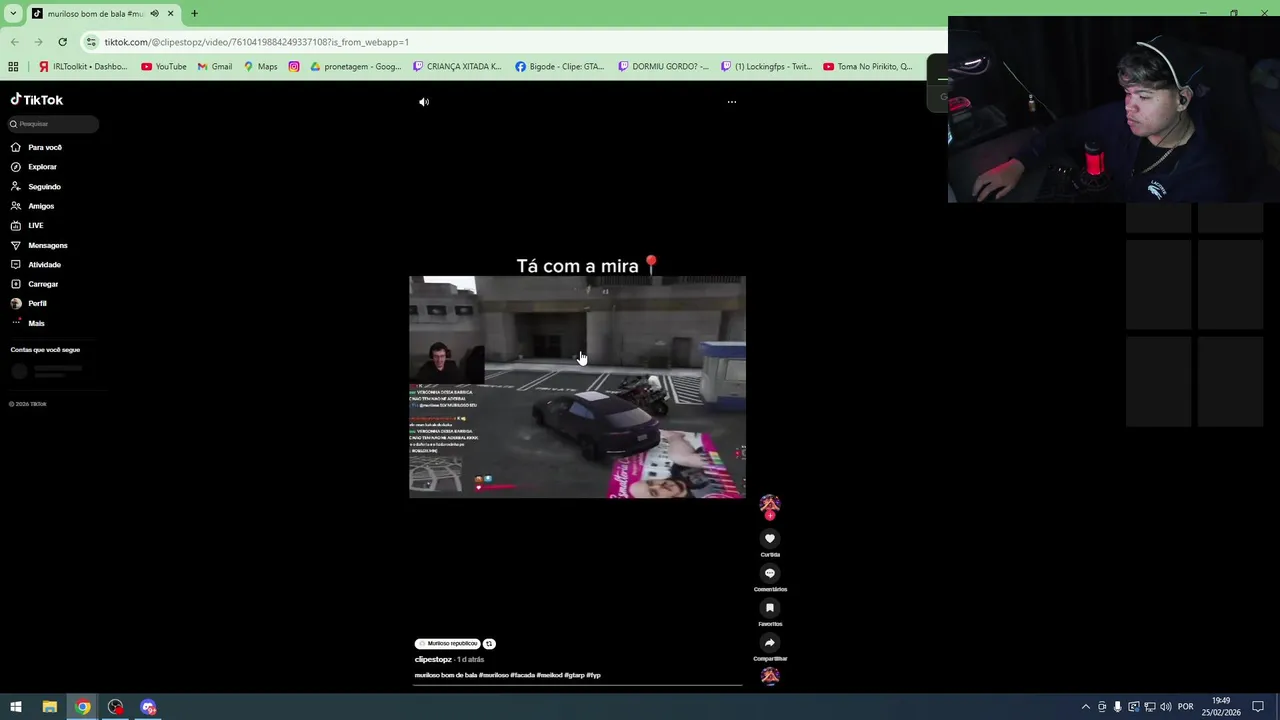Go back in Chrome history
The height and width of the screenshot is (720, 1280).
tap(14, 42)
